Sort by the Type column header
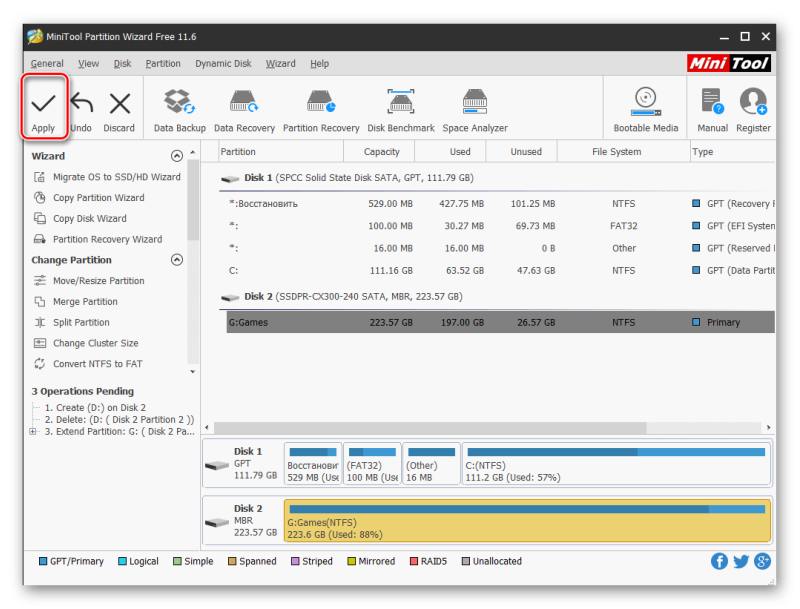 tap(733, 152)
